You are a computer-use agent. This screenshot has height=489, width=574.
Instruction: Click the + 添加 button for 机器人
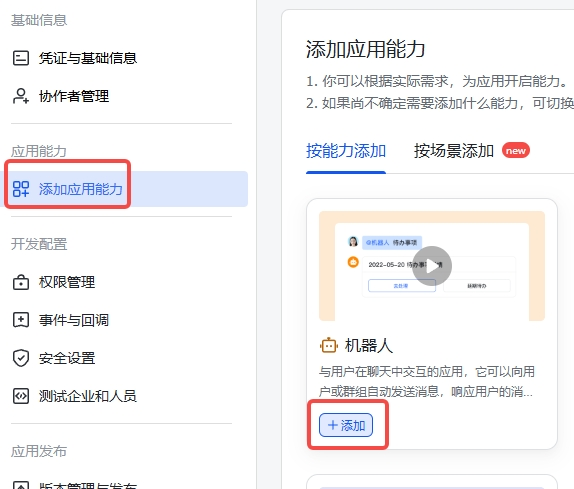tap(346, 425)
